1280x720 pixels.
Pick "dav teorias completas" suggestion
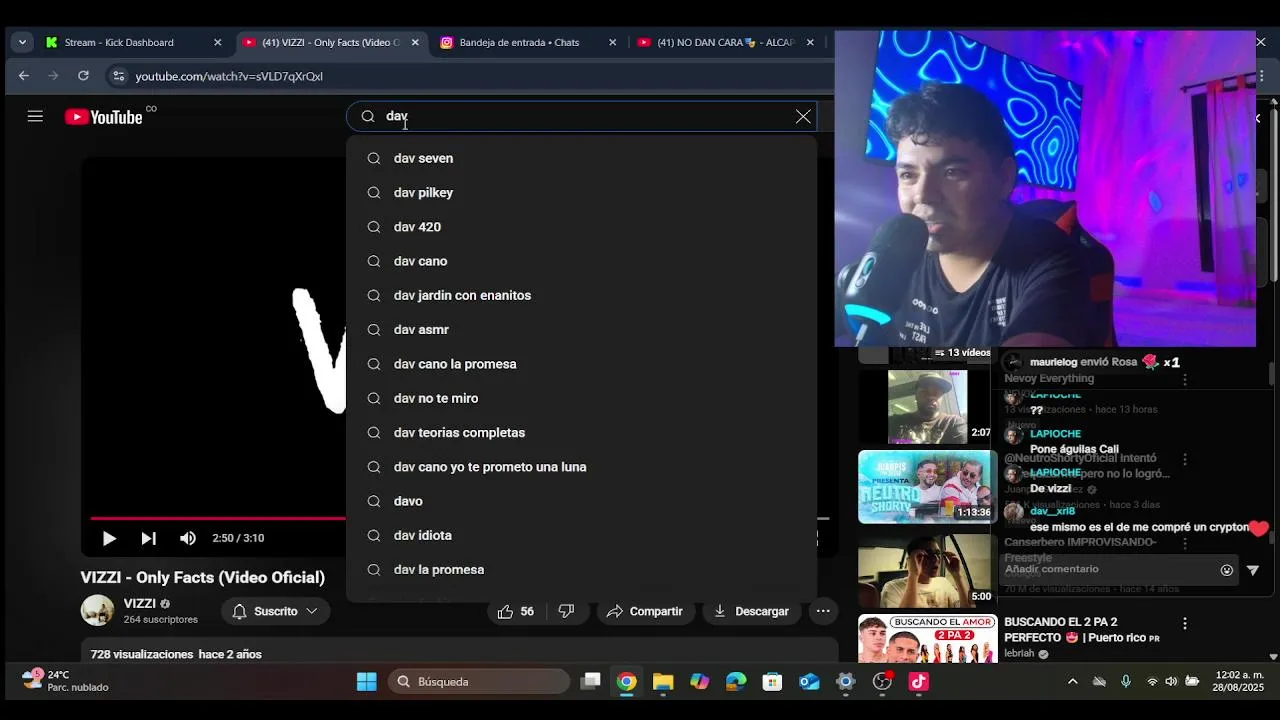[581, 432]
